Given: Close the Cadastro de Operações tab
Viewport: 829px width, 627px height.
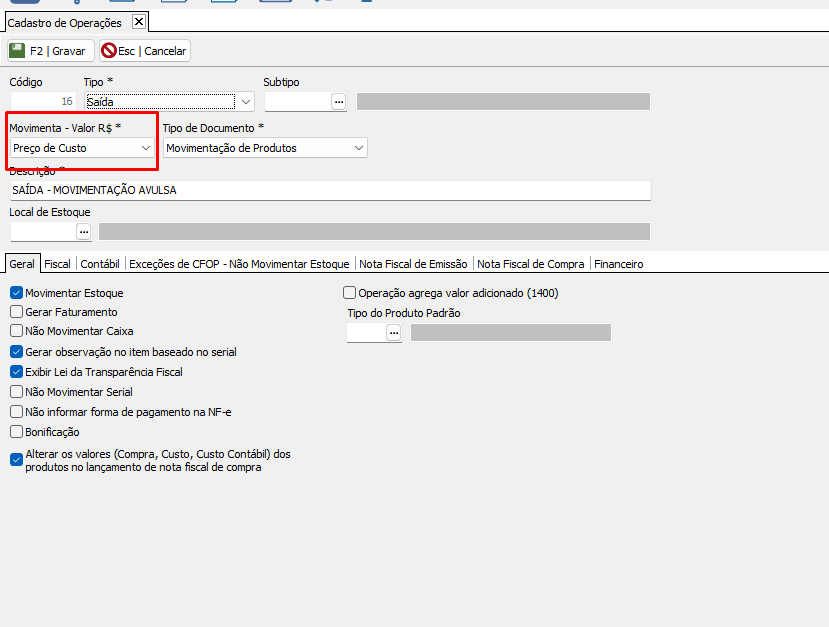Looking at the screenshot, I should point(138,21).
